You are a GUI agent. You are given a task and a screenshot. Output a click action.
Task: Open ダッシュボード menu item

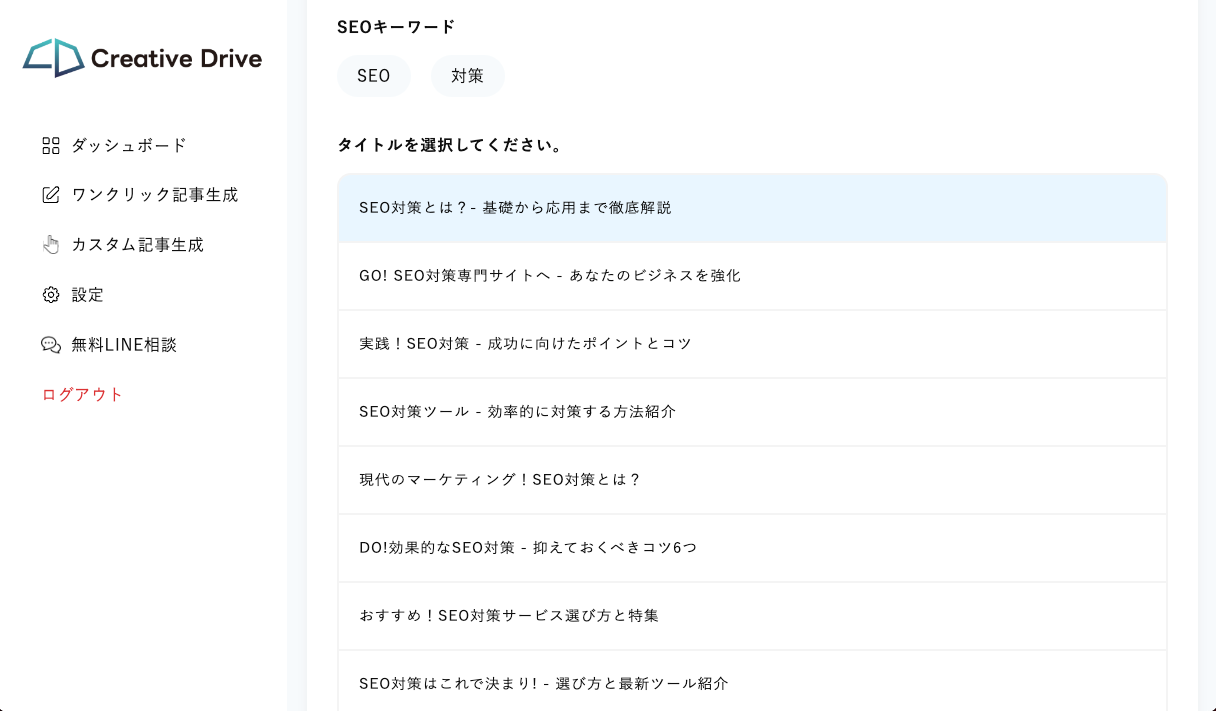point(129,146)
